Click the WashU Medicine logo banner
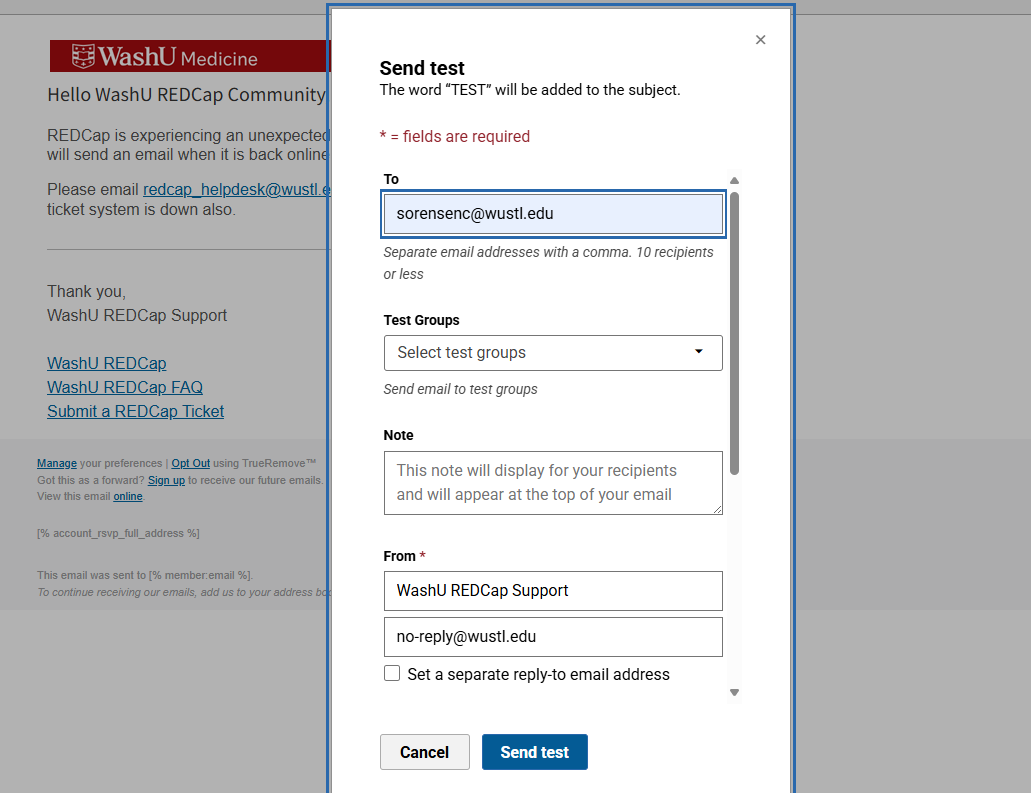This screenshot has height=793, width=1031. point(190,56)
